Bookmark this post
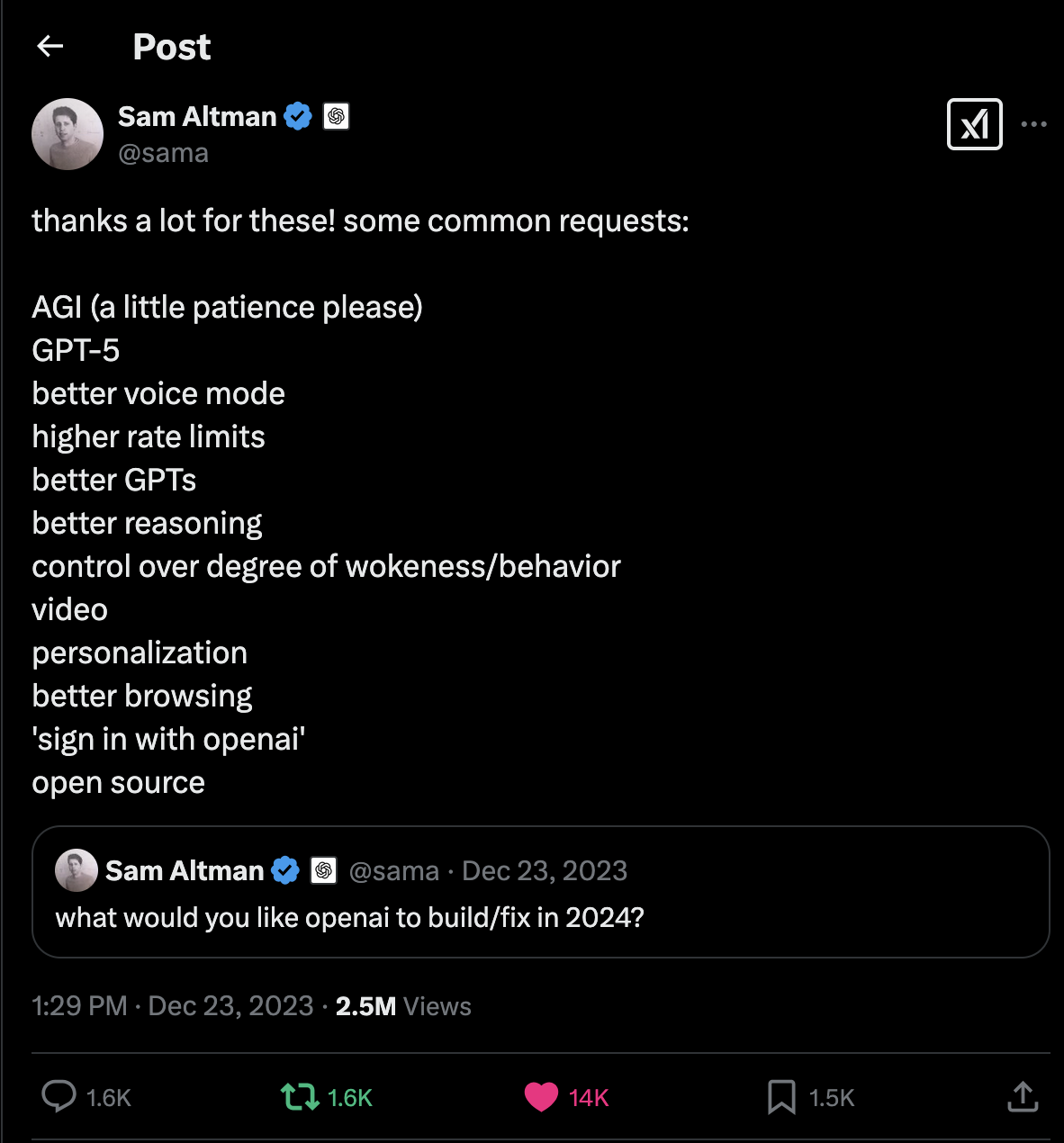 pyautogui.click(x=782, y=1097)
